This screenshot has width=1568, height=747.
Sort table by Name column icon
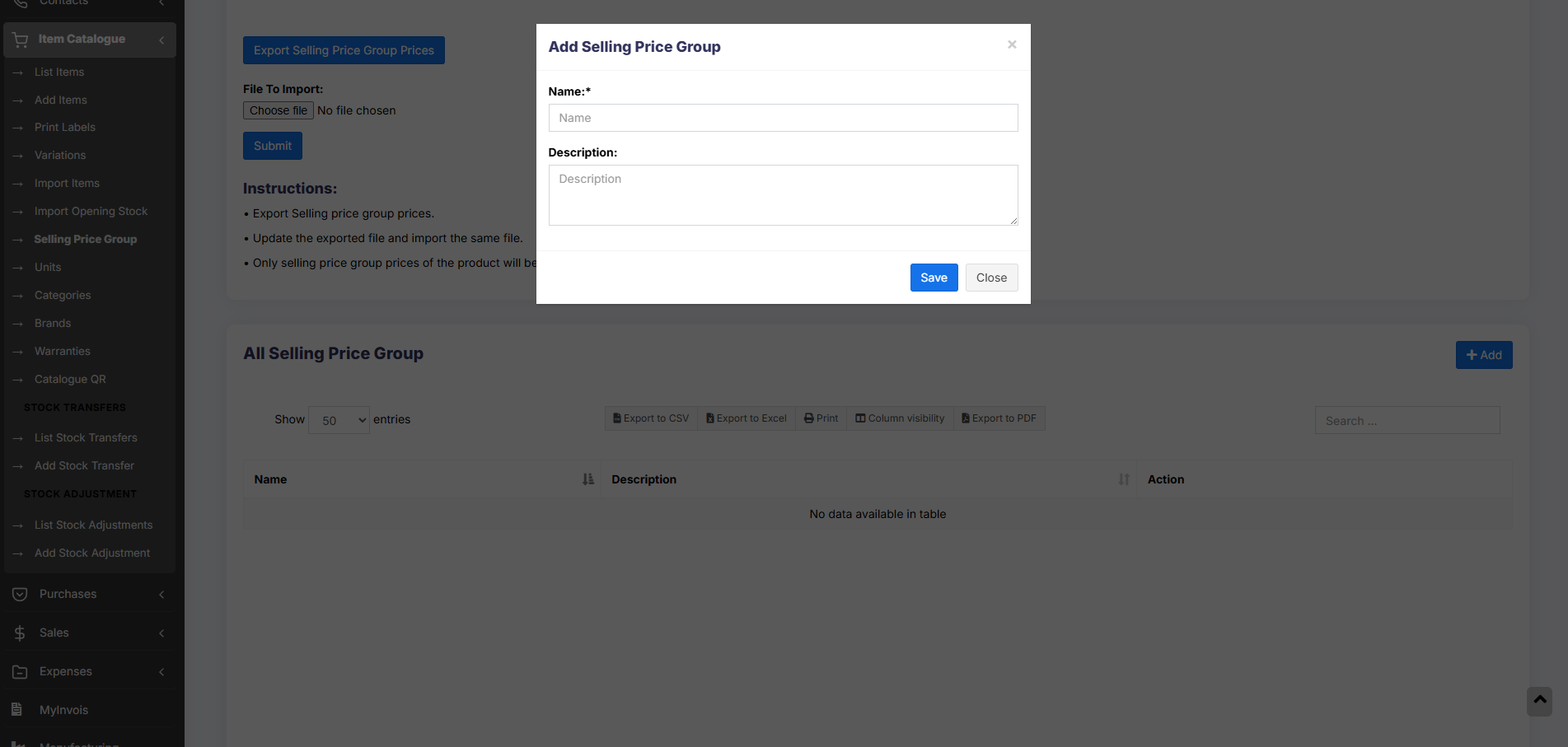coord(587,479)
